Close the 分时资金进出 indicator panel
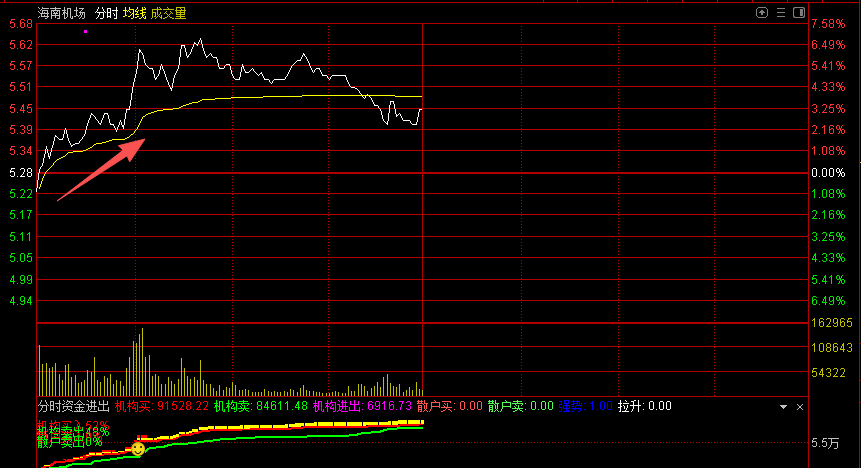Screen dimensions: 861x468 click(799, 407)
